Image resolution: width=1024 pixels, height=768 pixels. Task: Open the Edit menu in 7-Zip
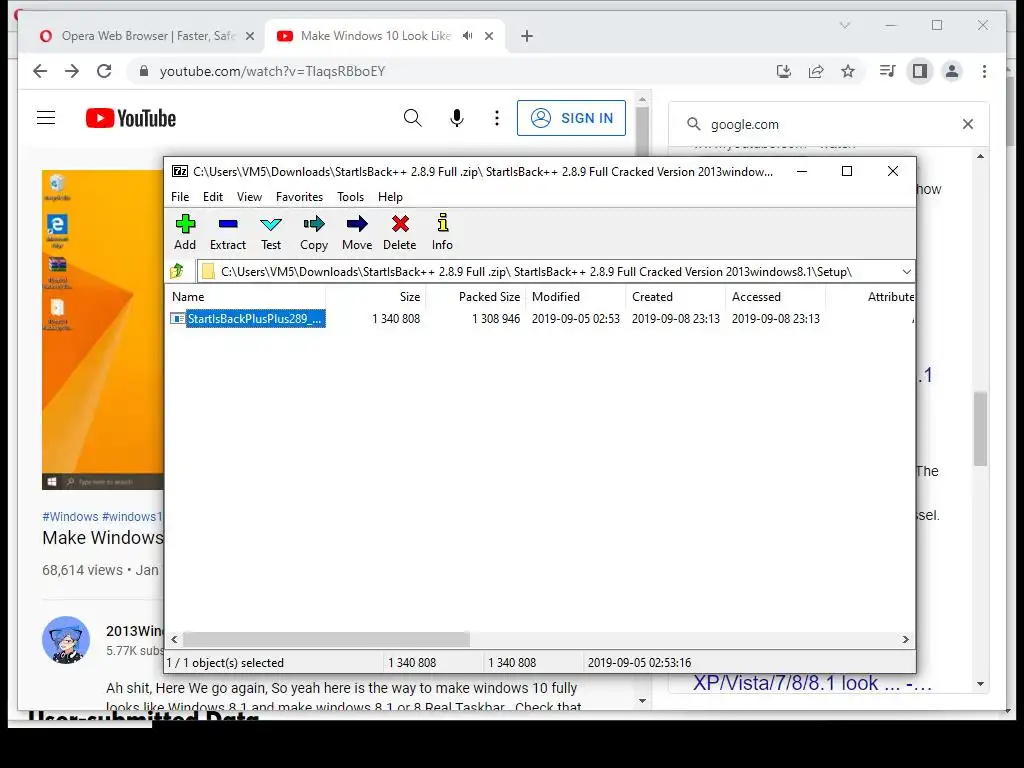coord(213,197)
